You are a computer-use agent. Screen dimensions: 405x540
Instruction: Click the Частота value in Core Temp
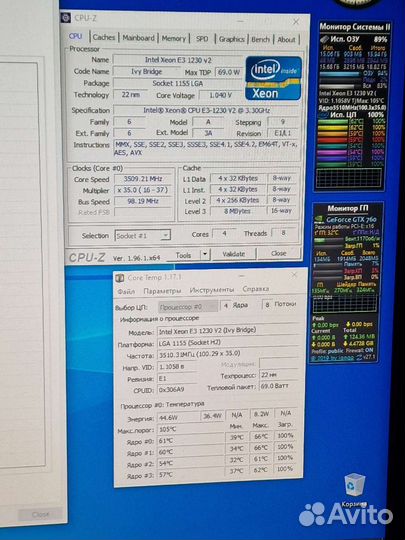(x=228, y=354)
